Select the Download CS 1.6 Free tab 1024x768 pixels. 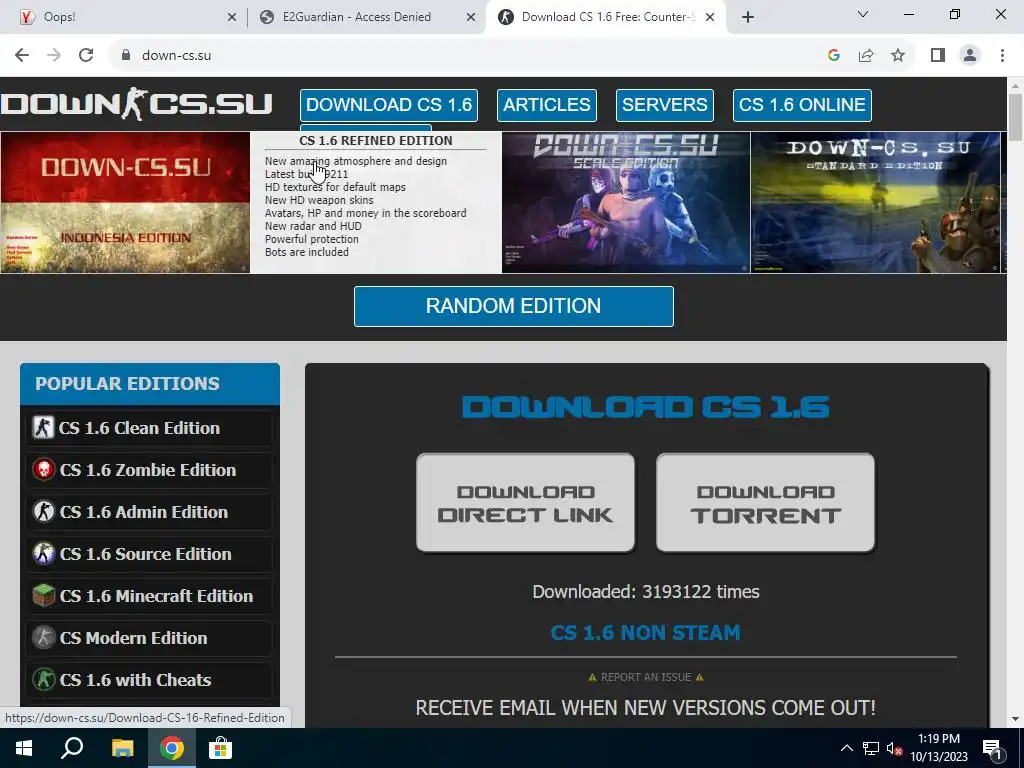(x=605, y=17)
